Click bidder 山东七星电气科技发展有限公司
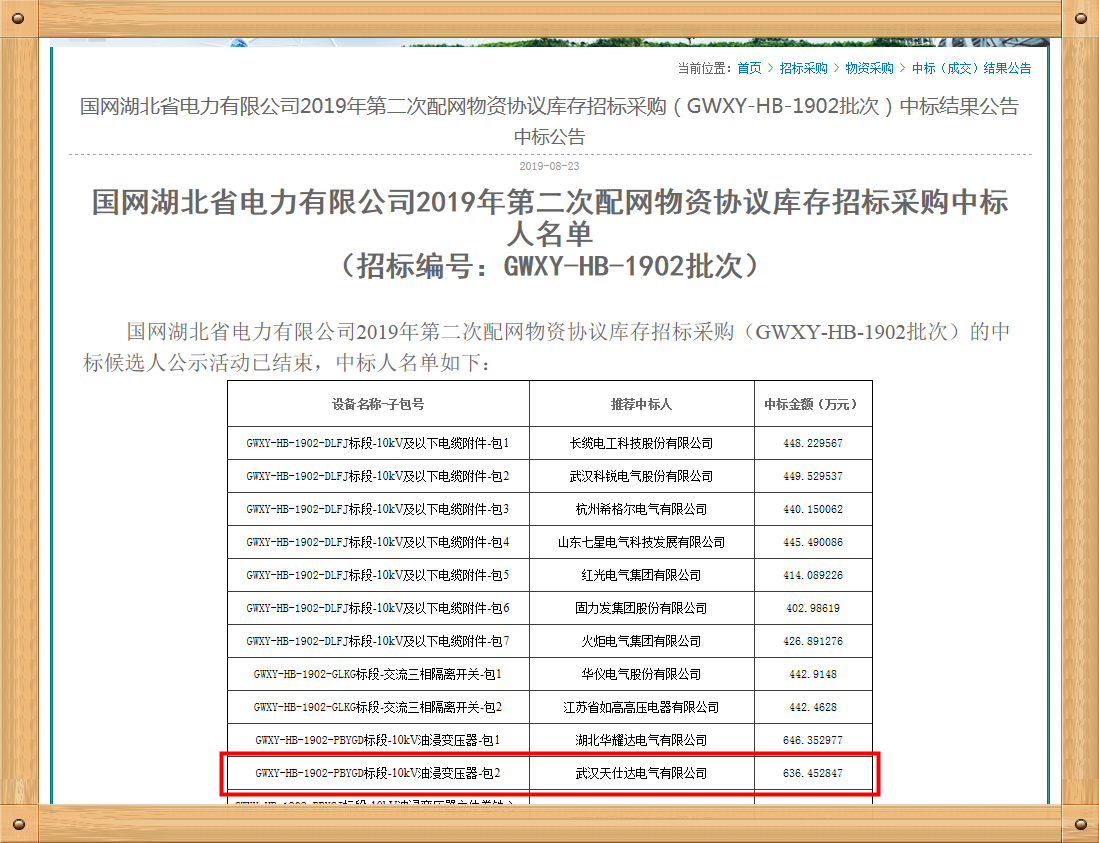 641,542
